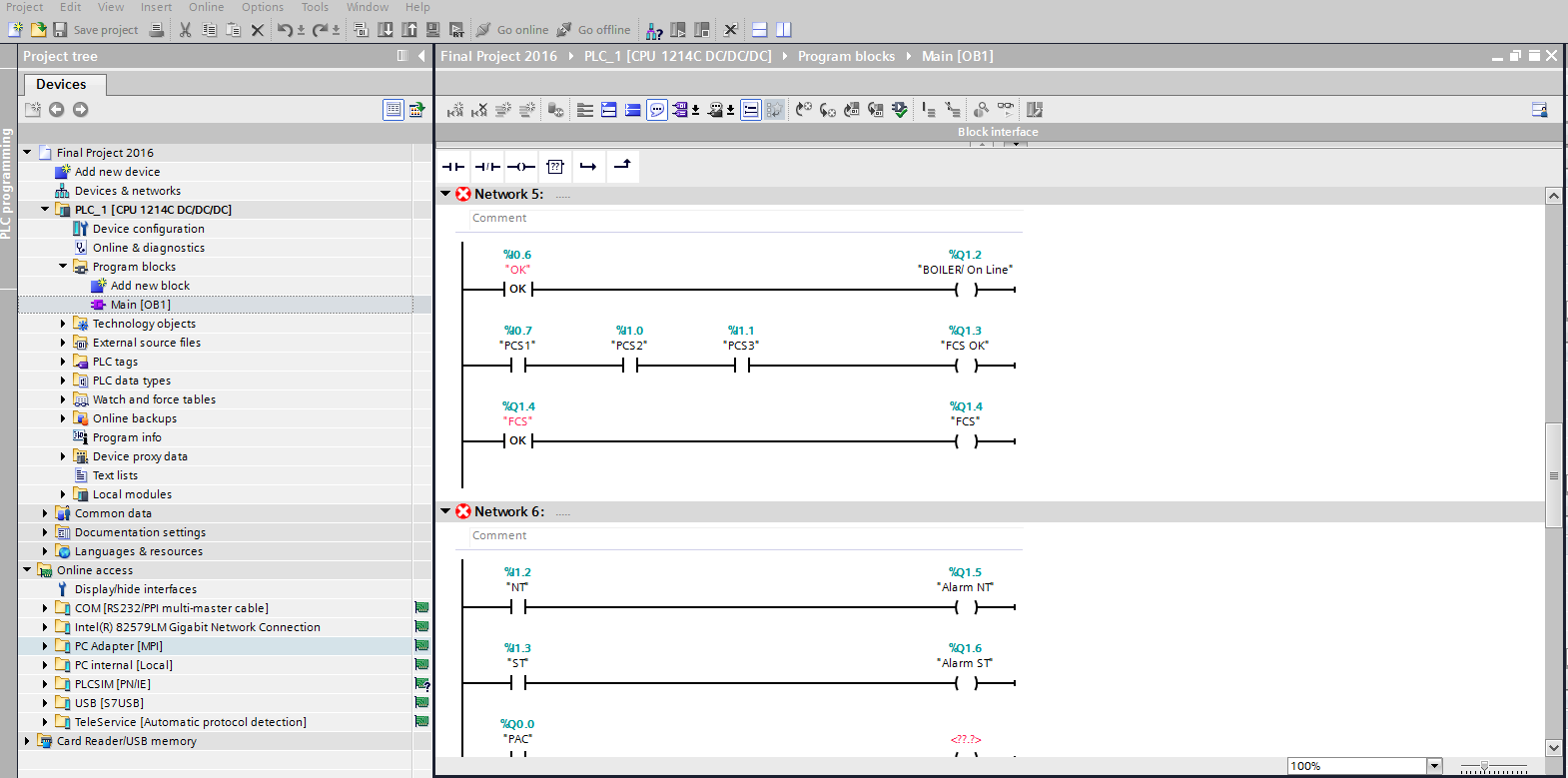Open the Tools menu
Viewport: 1568px width, 778px height.
(x=315, y=7)
